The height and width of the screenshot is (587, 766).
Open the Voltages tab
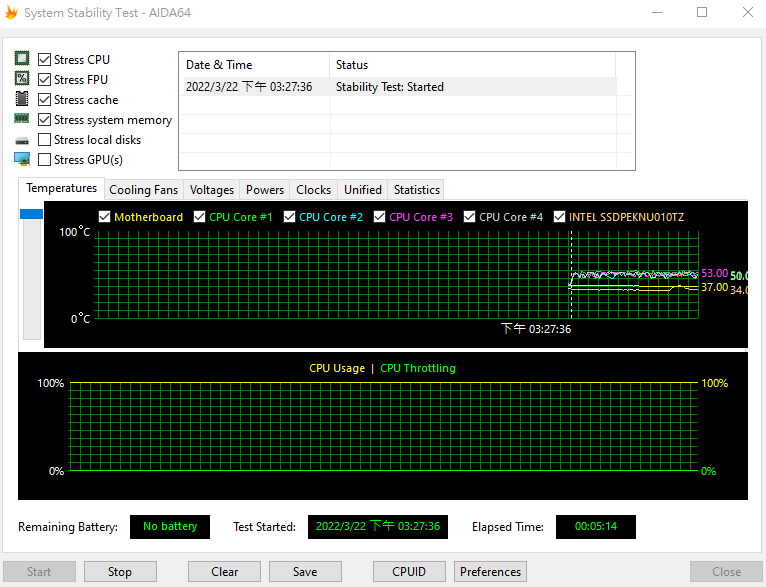point(212,190)
